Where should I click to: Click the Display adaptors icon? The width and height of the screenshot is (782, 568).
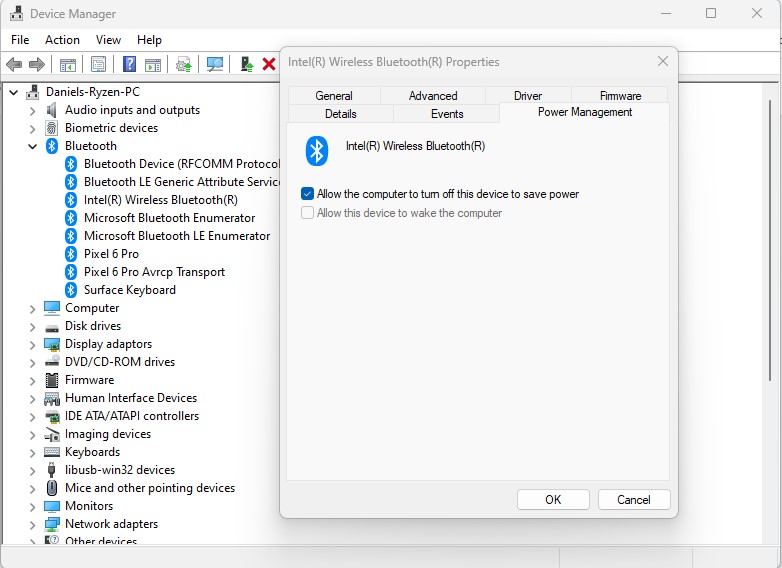(x=52, y=345)
